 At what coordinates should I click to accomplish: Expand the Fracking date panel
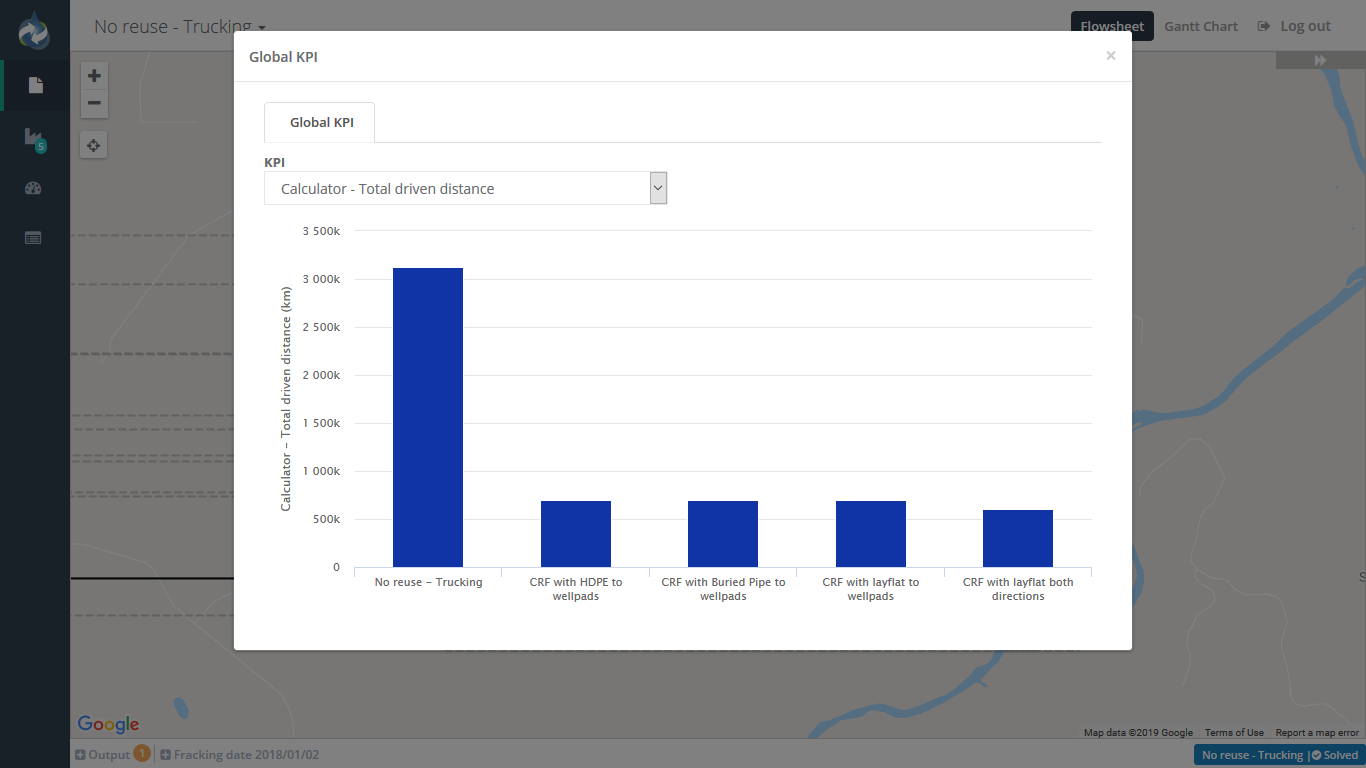point(240,755)
